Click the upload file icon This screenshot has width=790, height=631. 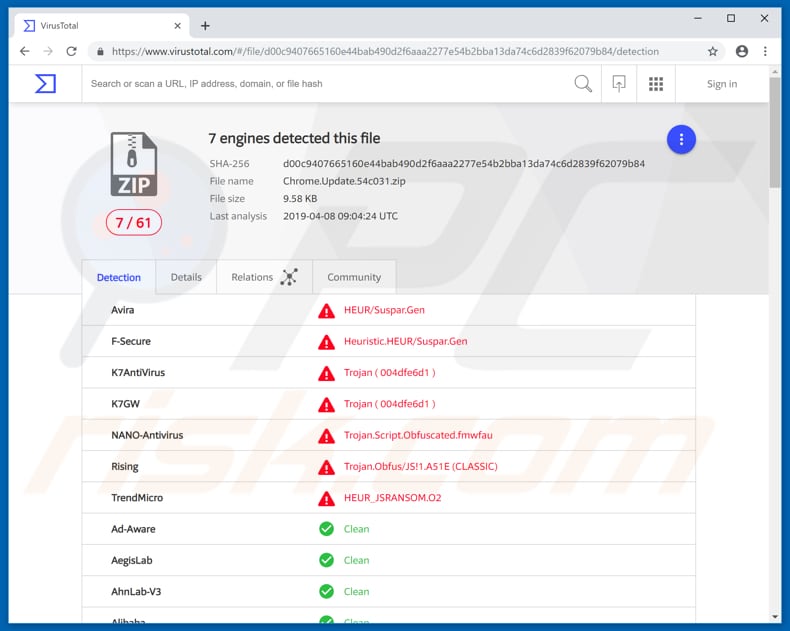[x=619, y=84]
